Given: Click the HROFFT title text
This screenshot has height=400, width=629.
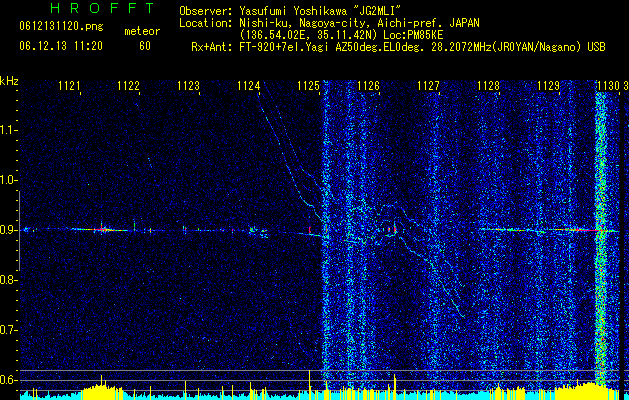Looking at the screenshot, I should [102, 8].
